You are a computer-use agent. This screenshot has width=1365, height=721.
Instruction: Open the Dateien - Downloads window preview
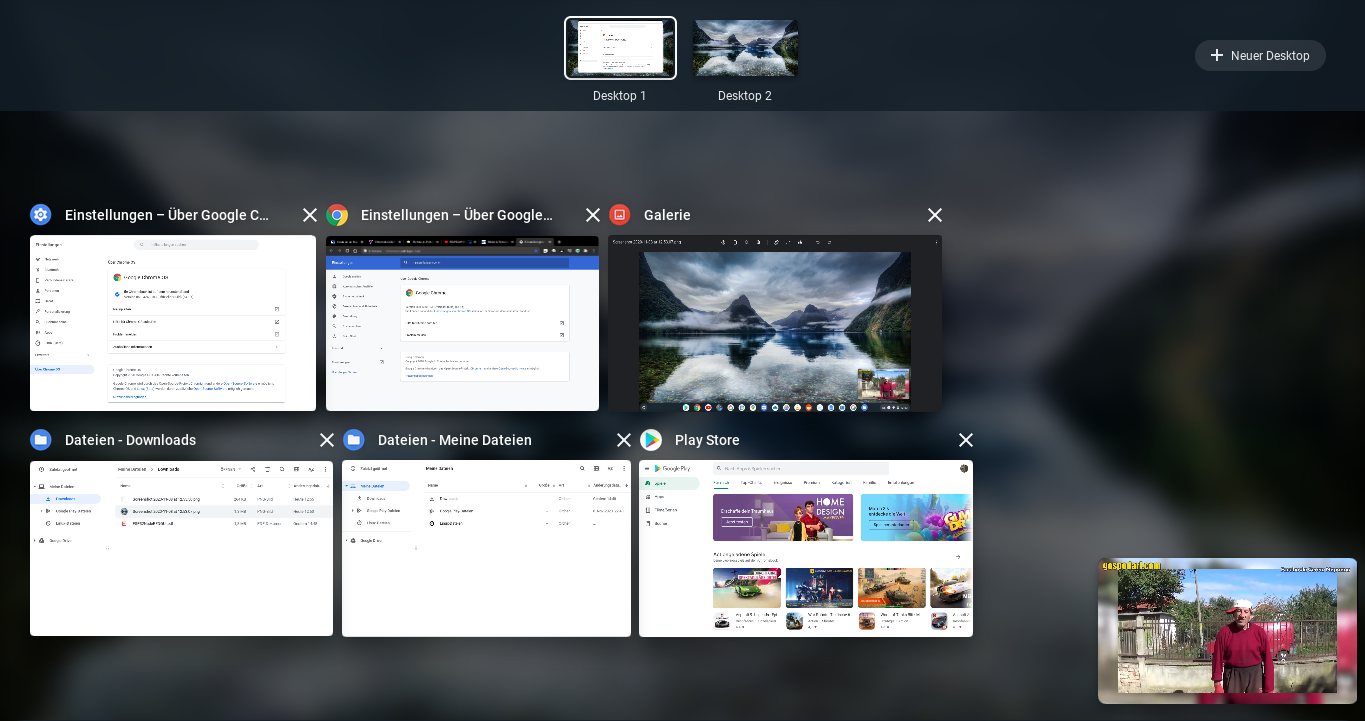181,548
